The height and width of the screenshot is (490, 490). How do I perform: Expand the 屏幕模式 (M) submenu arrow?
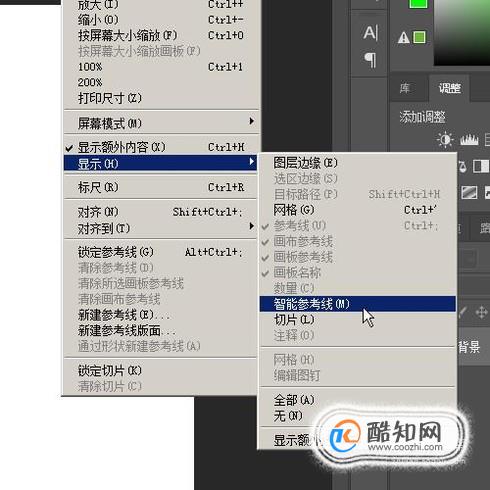[x=252, y=121]
